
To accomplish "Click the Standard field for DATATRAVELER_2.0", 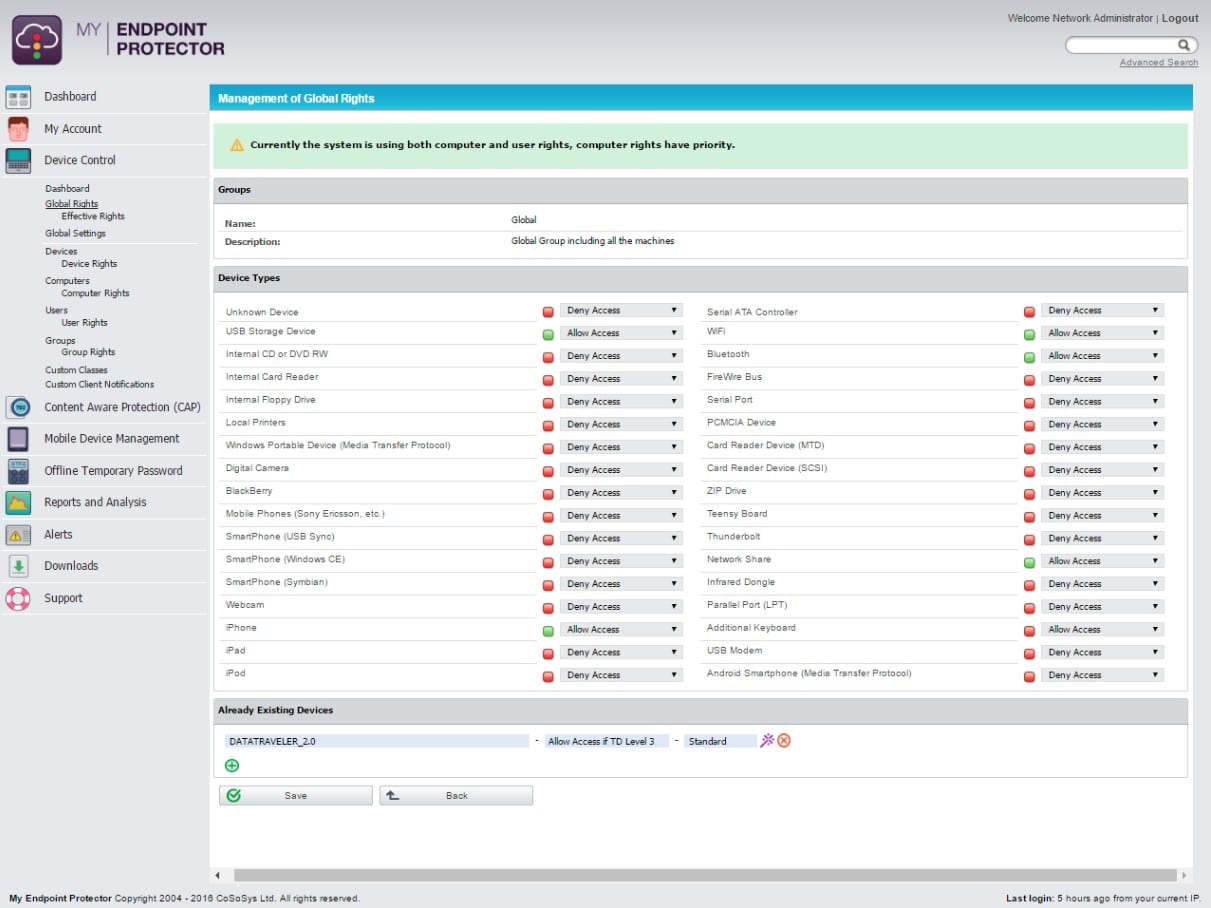I will click(721, 741).
